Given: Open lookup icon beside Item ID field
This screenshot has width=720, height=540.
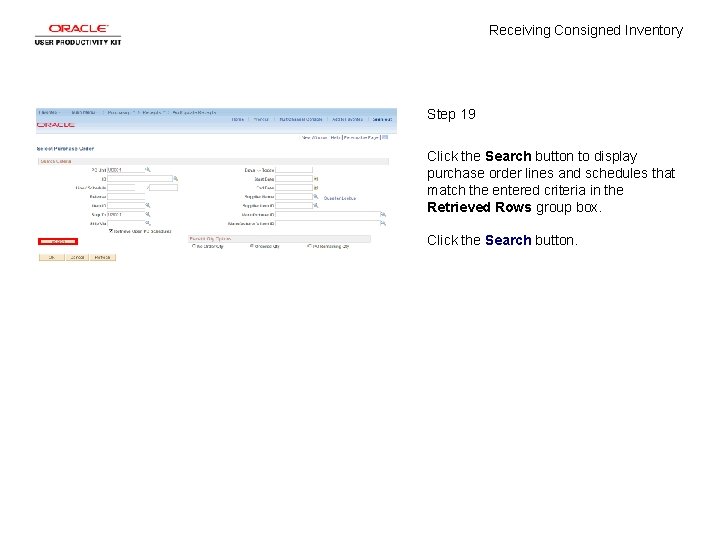Looking at the screenshot, I should pyautogui.click(x=148, y=205).
